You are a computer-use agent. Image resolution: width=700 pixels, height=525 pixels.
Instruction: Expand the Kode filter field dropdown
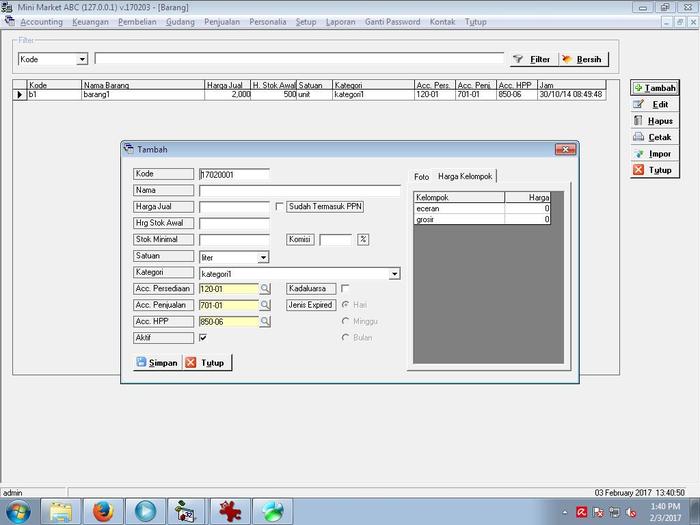[x=82, y=60]
